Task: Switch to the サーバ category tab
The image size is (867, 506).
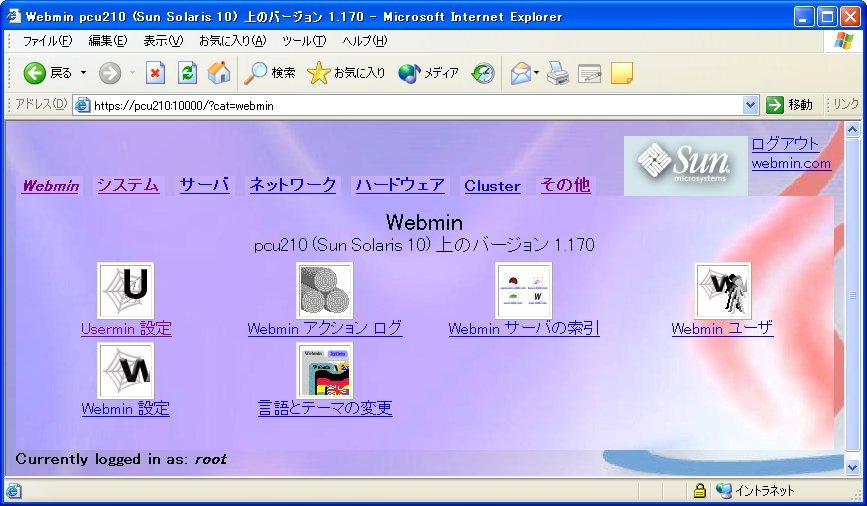Action: pyautogui.click(x=204, y=185)
